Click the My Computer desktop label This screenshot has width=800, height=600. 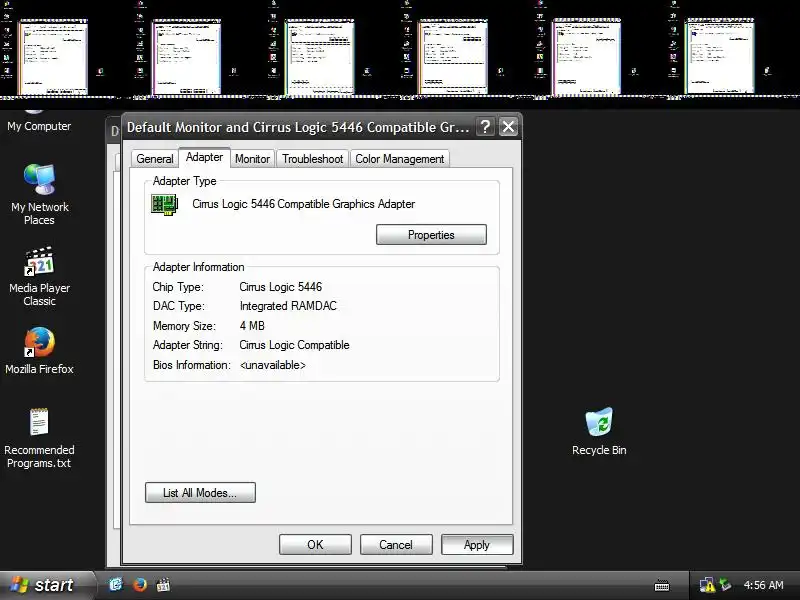(x=39, y=126)
